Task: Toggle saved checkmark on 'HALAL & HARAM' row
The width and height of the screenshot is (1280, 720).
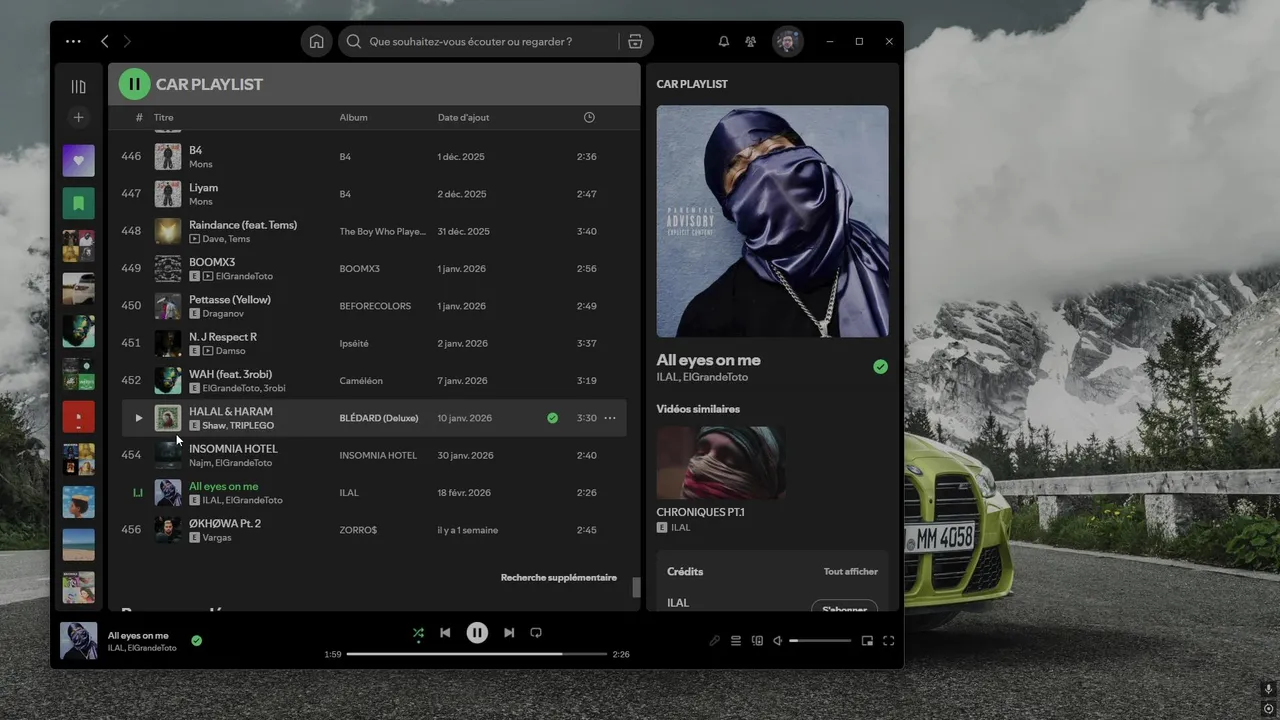Action: pyautogui.click(x=552, y=418)
